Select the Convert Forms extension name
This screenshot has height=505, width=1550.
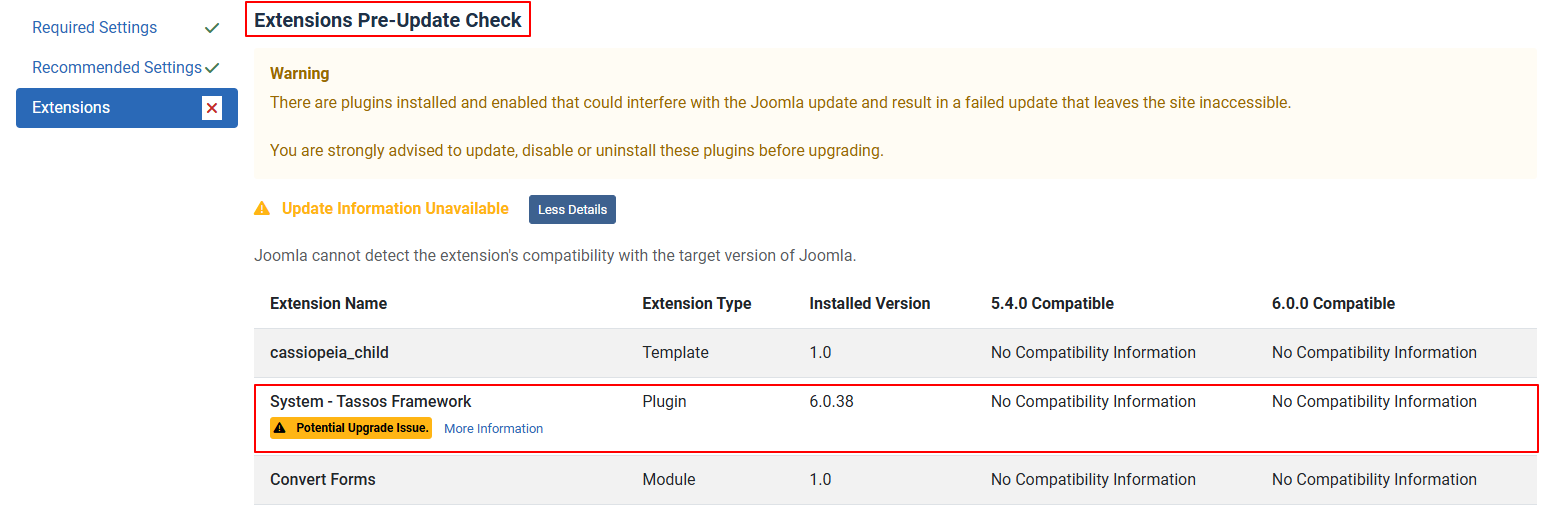click(x=322, y=480)
